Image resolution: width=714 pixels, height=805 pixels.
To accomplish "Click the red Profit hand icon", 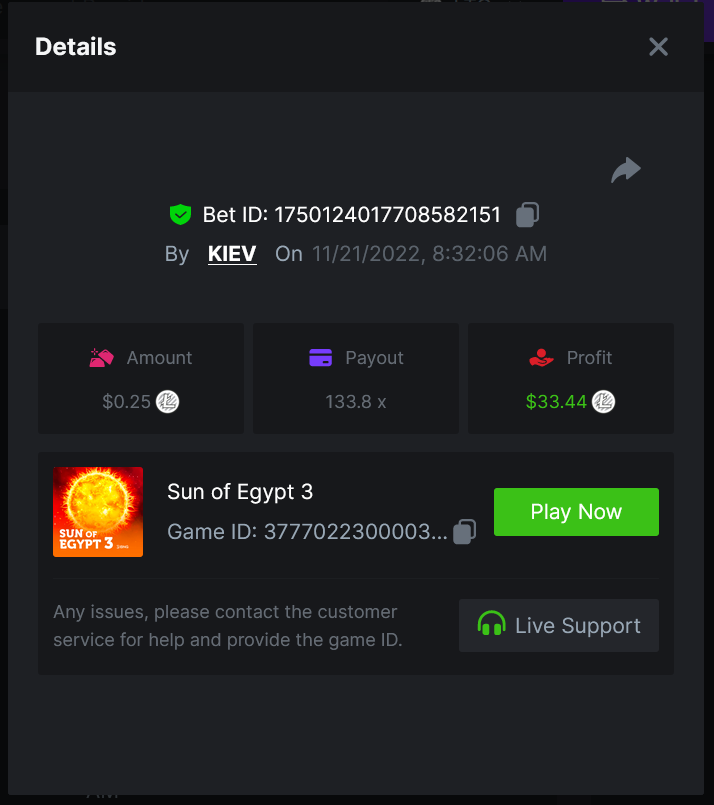I will pyautogui.click(x=541, y=358).
